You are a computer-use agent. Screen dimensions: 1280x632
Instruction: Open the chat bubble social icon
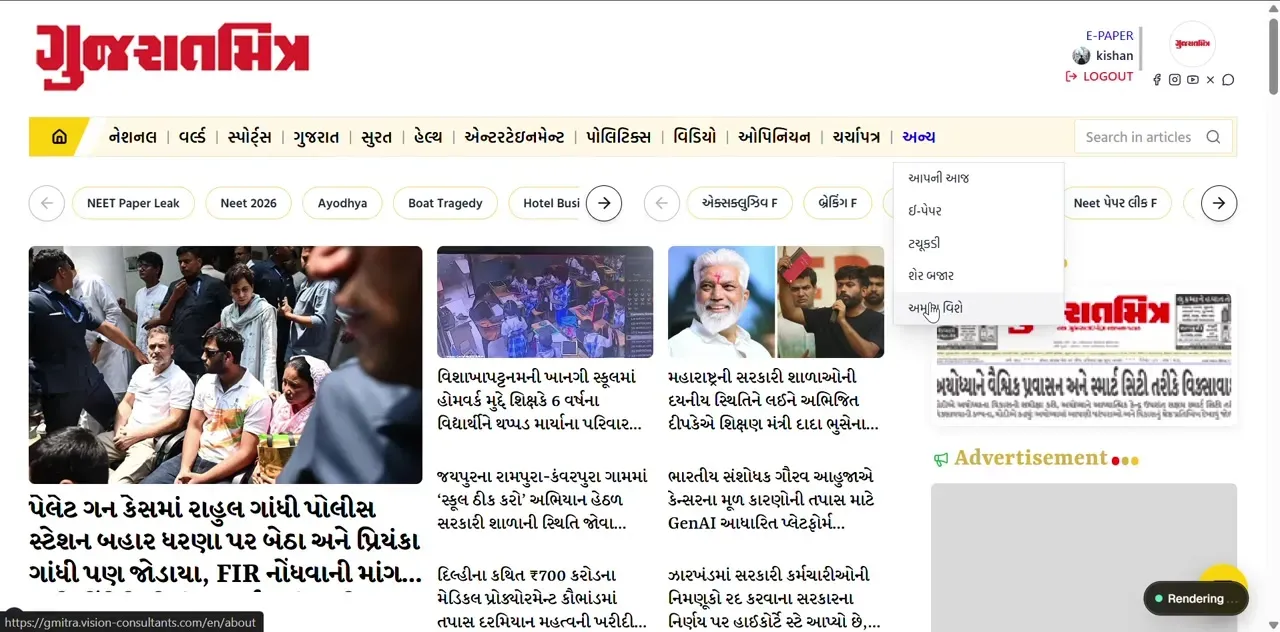[1228, 80]
